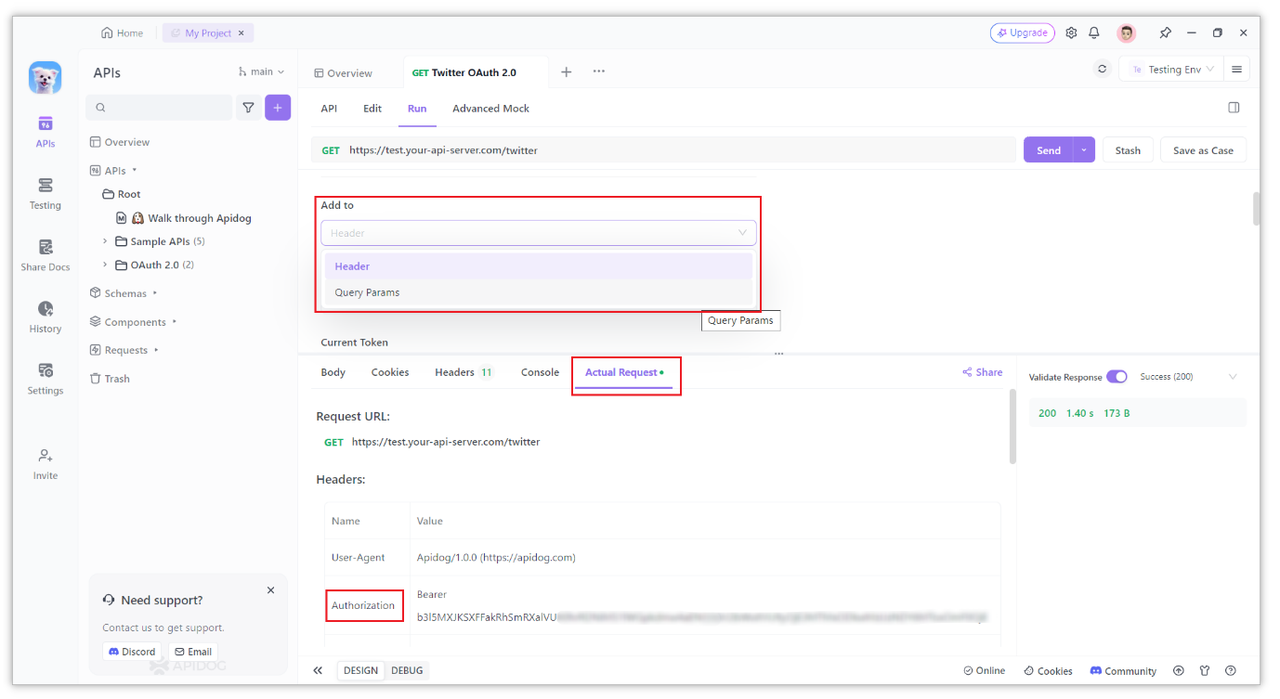Click the Invite icon in the sidebar
Image resolution: width=1280 pixels, height=699 pixels.
45,464
